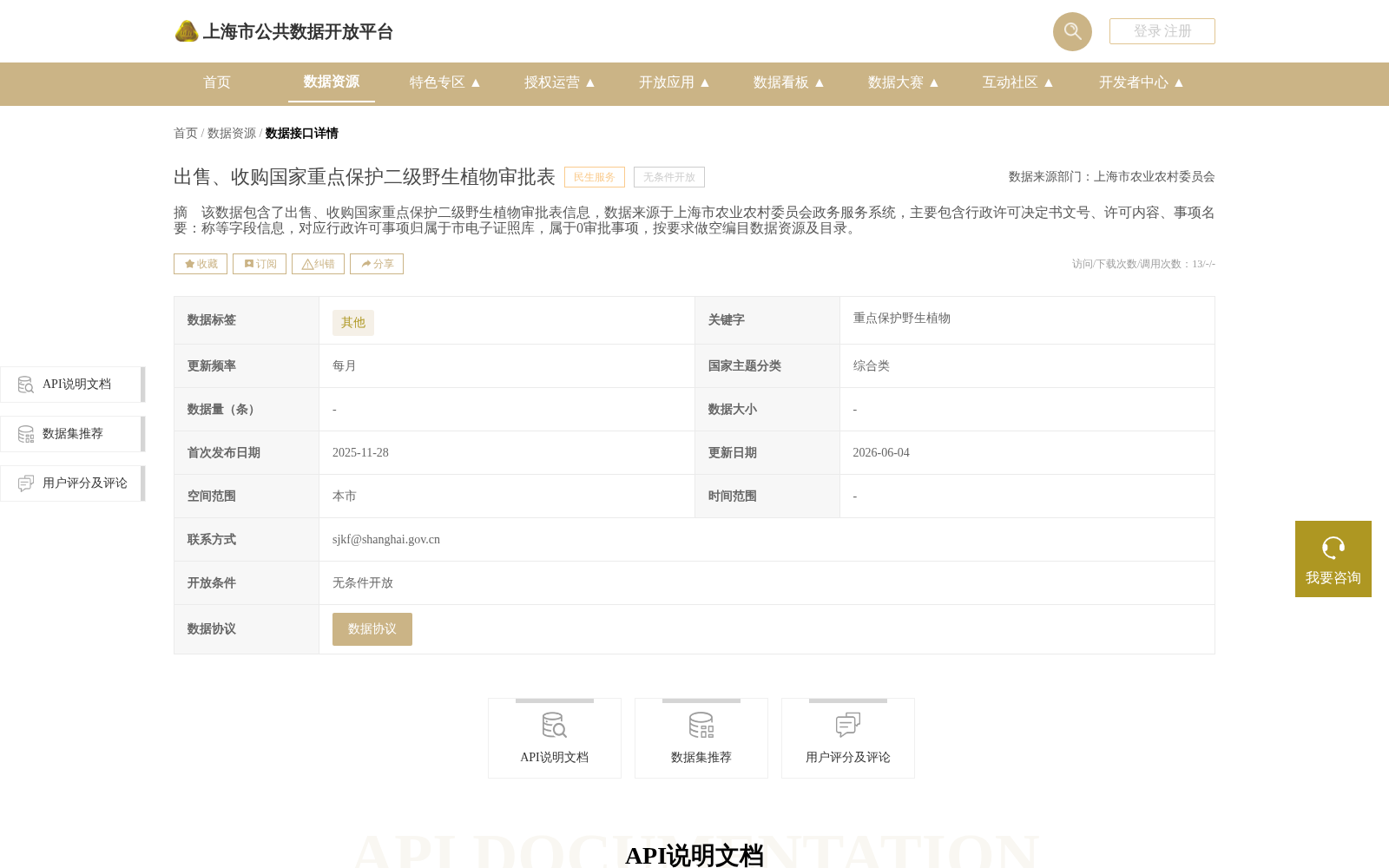The image size is (1389, 868).
Task: Expand the 数据看板 menu
Action: pos(789,82)
